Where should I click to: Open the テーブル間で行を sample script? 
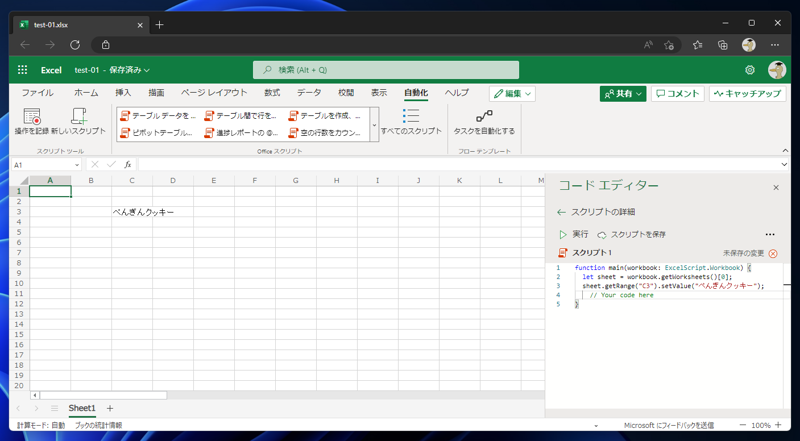pos(241,116)
